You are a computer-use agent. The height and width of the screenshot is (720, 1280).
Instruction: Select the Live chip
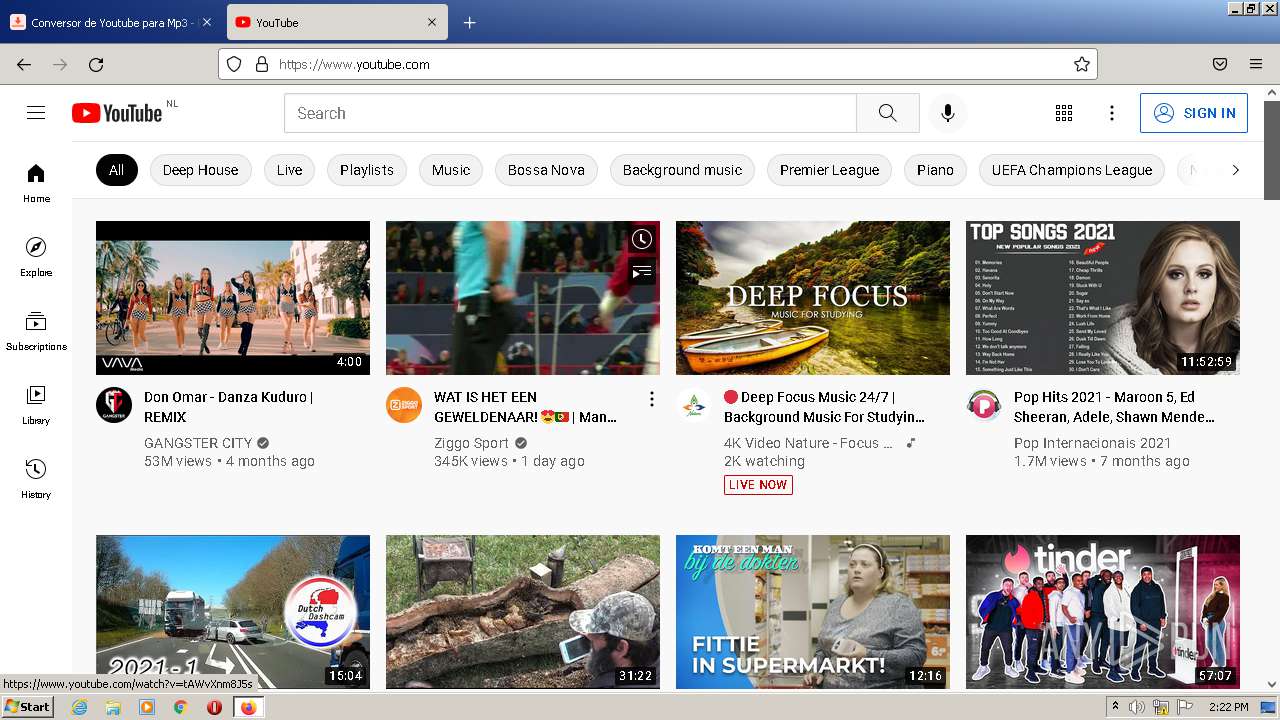pyautogui.click(x=290, y=170)
